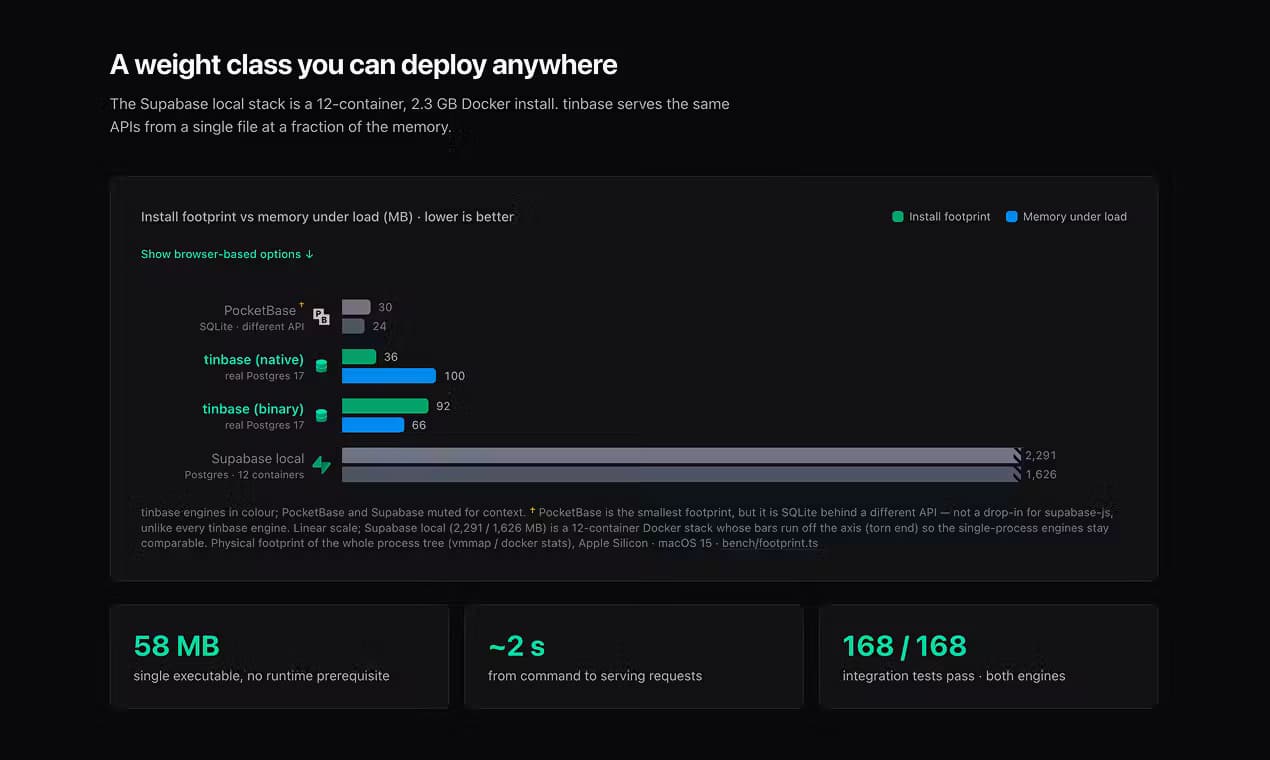
Task: Click the Supabase lightning bolt icon
Action: coord(321,465)
